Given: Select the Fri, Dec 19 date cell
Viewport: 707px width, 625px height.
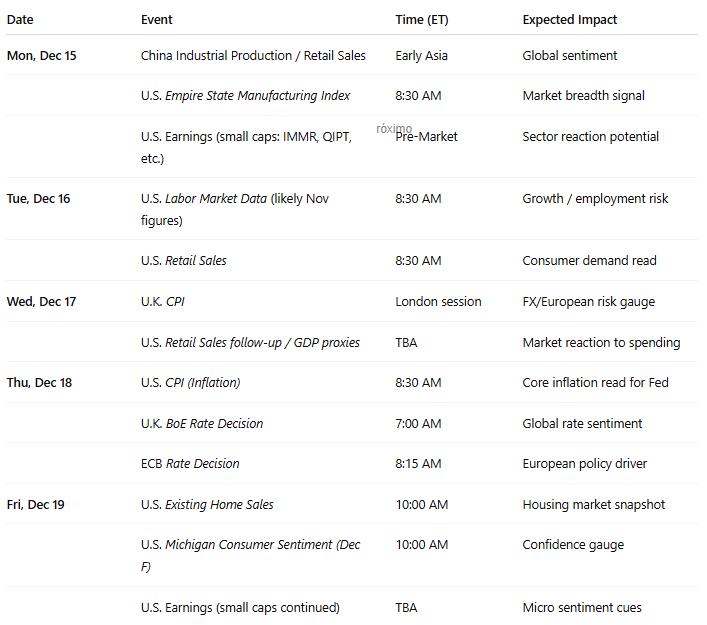Looking at the screenshot, I should click(35, 504).
